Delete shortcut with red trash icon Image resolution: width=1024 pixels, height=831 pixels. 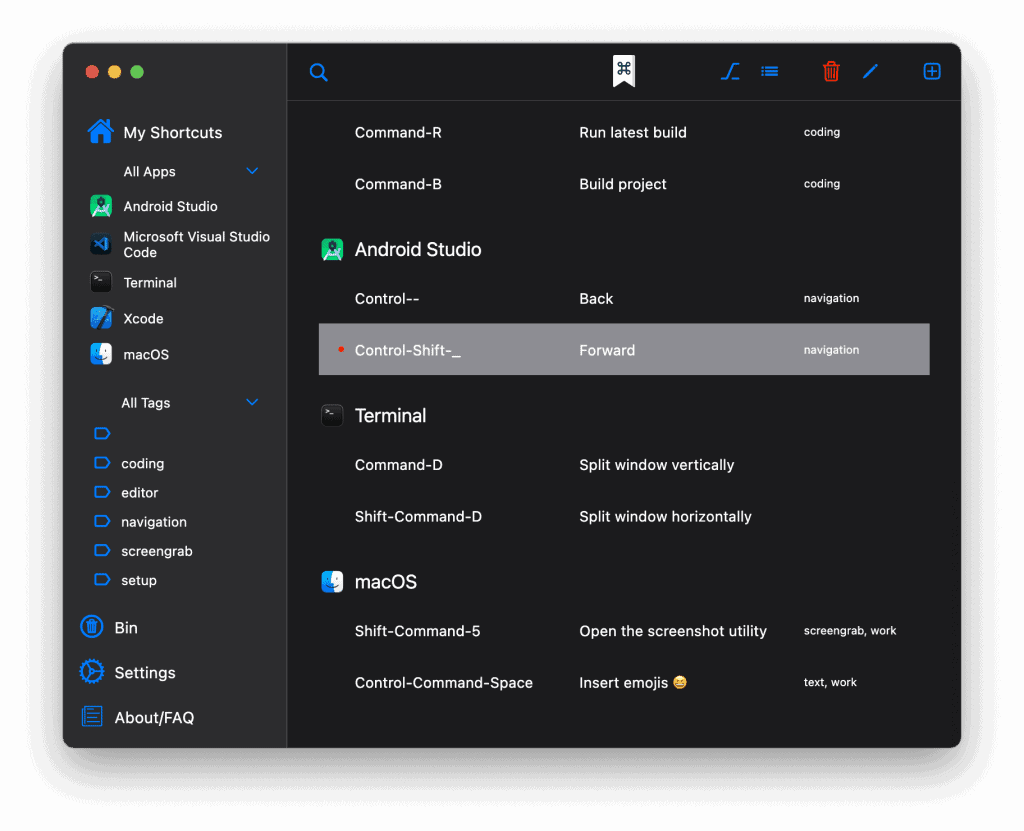point(831,71)
